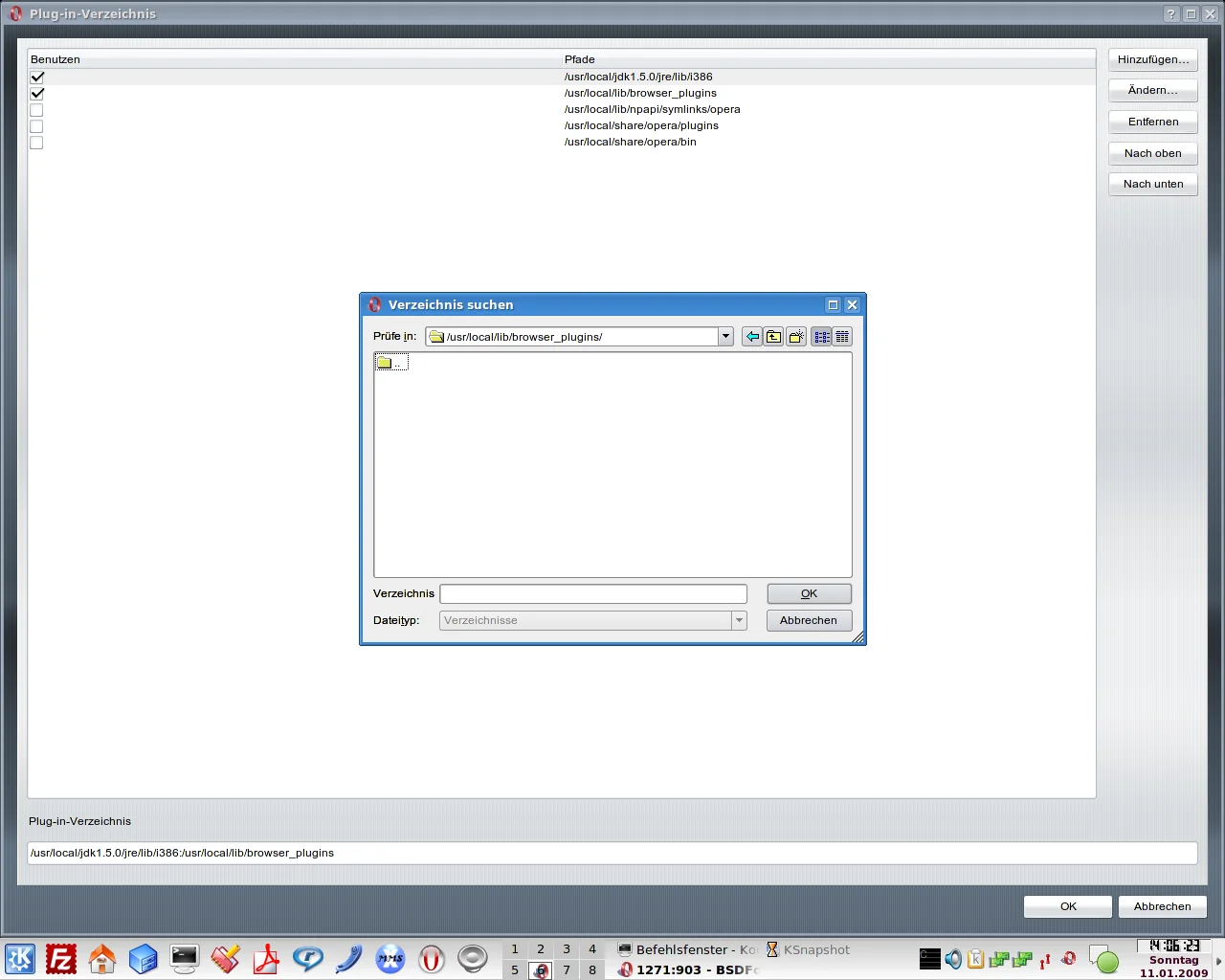
Task: Click the Verzeichnis text field
Action: coord(593,594)
